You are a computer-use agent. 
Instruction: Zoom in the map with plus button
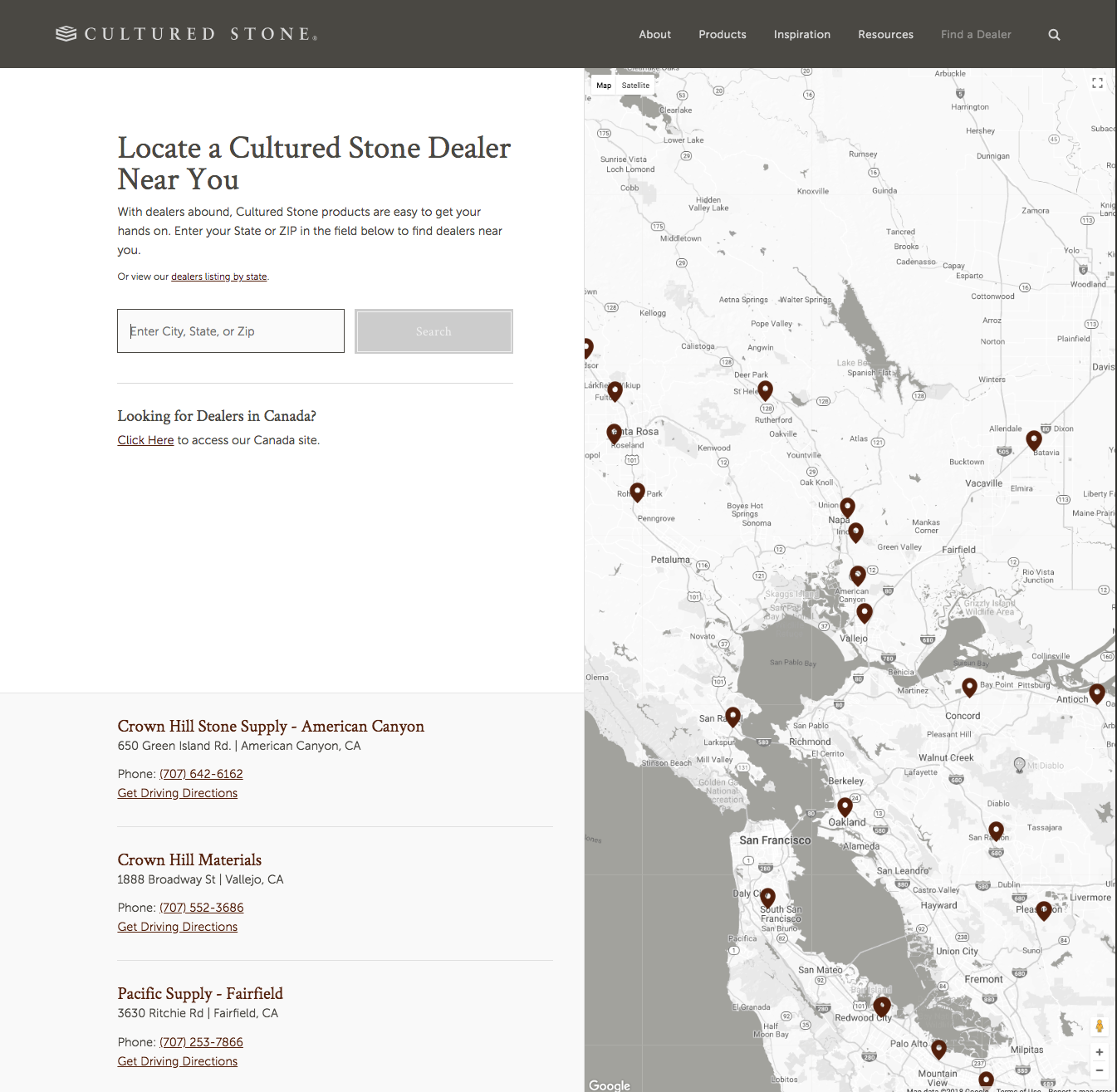point(1099,1051)
